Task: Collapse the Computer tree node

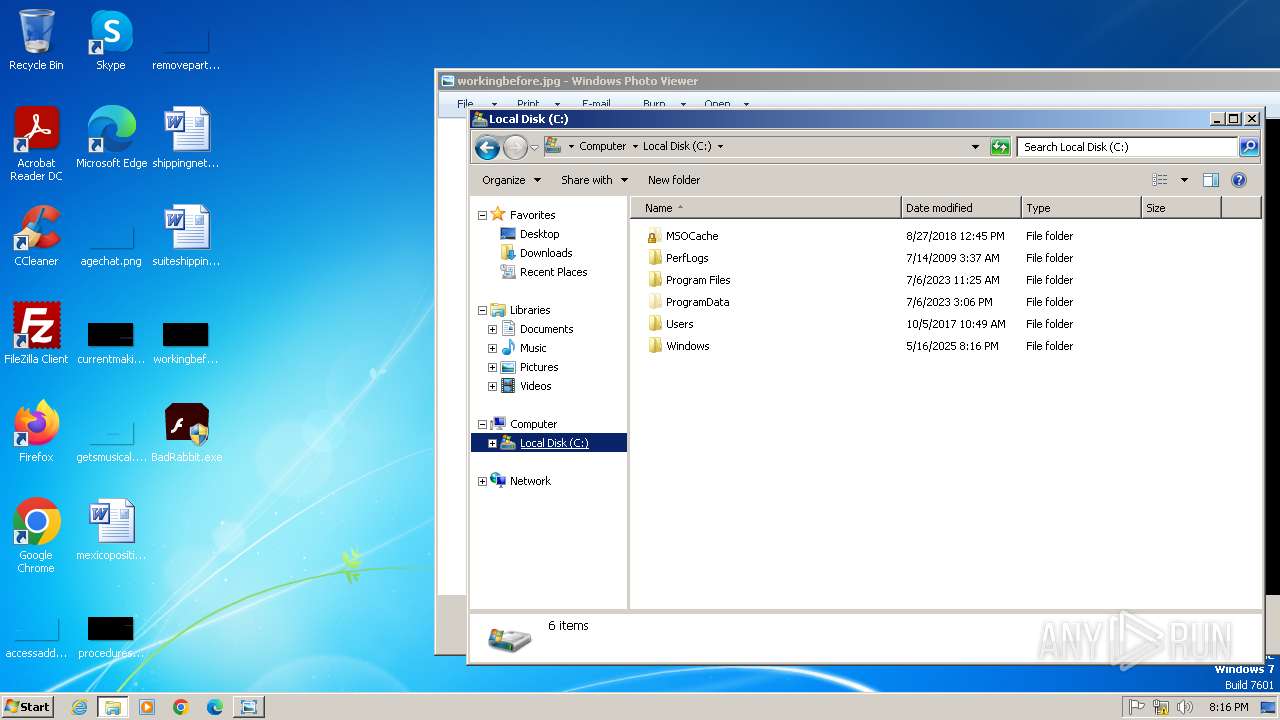Action: 482,424
